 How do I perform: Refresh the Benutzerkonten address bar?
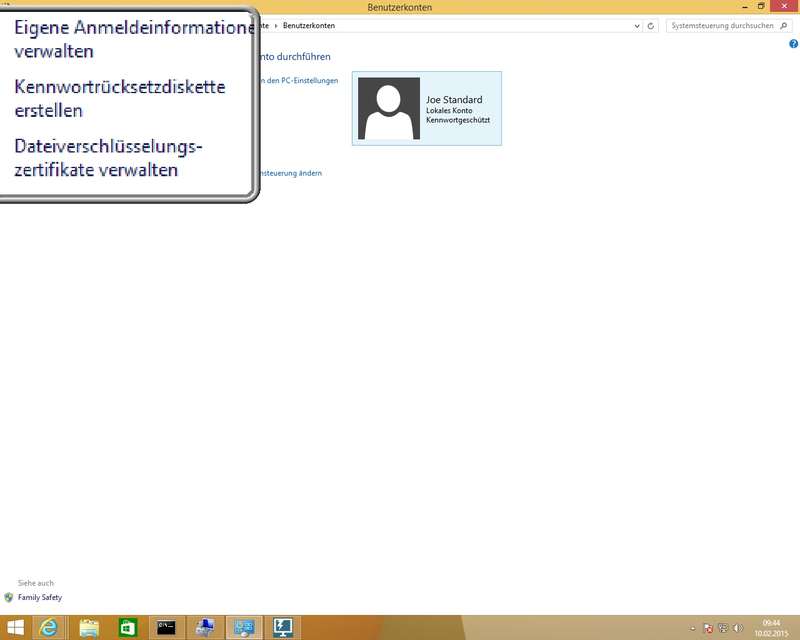point(651,26)
